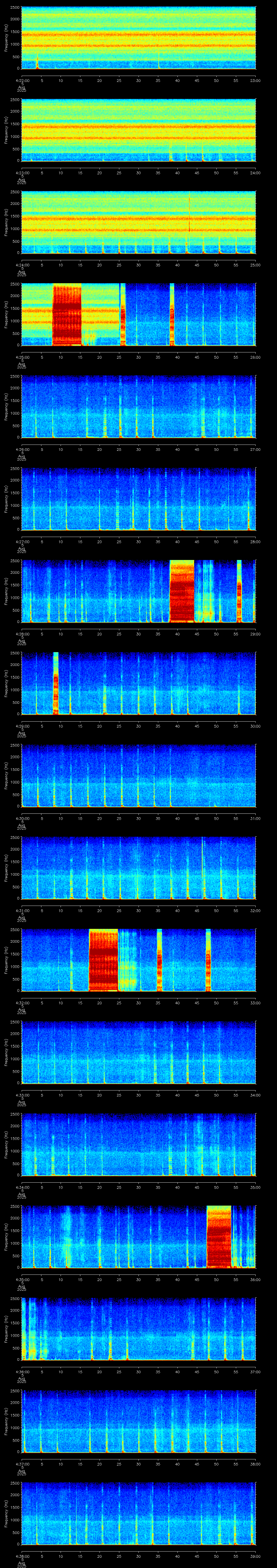This screenshot has height=1568, width=277.
Task: Click the "26:00" end time label
Action: coord(255,357)
